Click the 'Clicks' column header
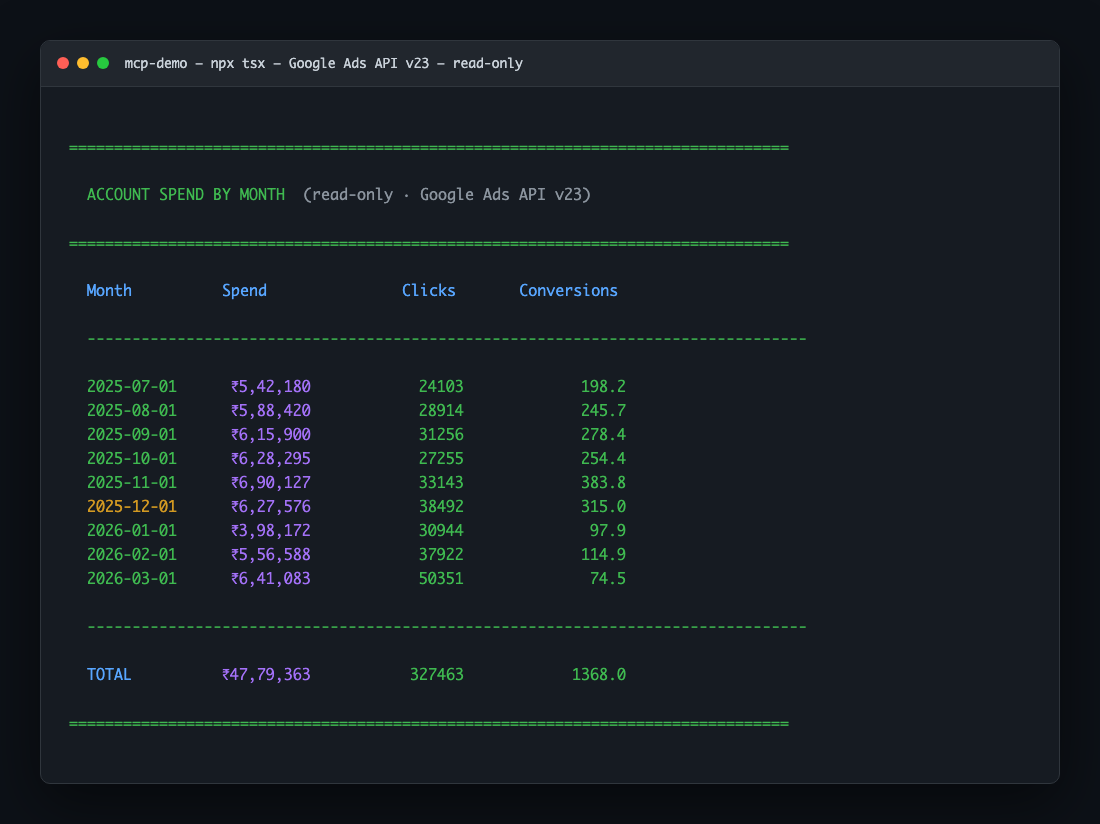The height and width of the screenshot is (824, 1100). tap(429, 290)
